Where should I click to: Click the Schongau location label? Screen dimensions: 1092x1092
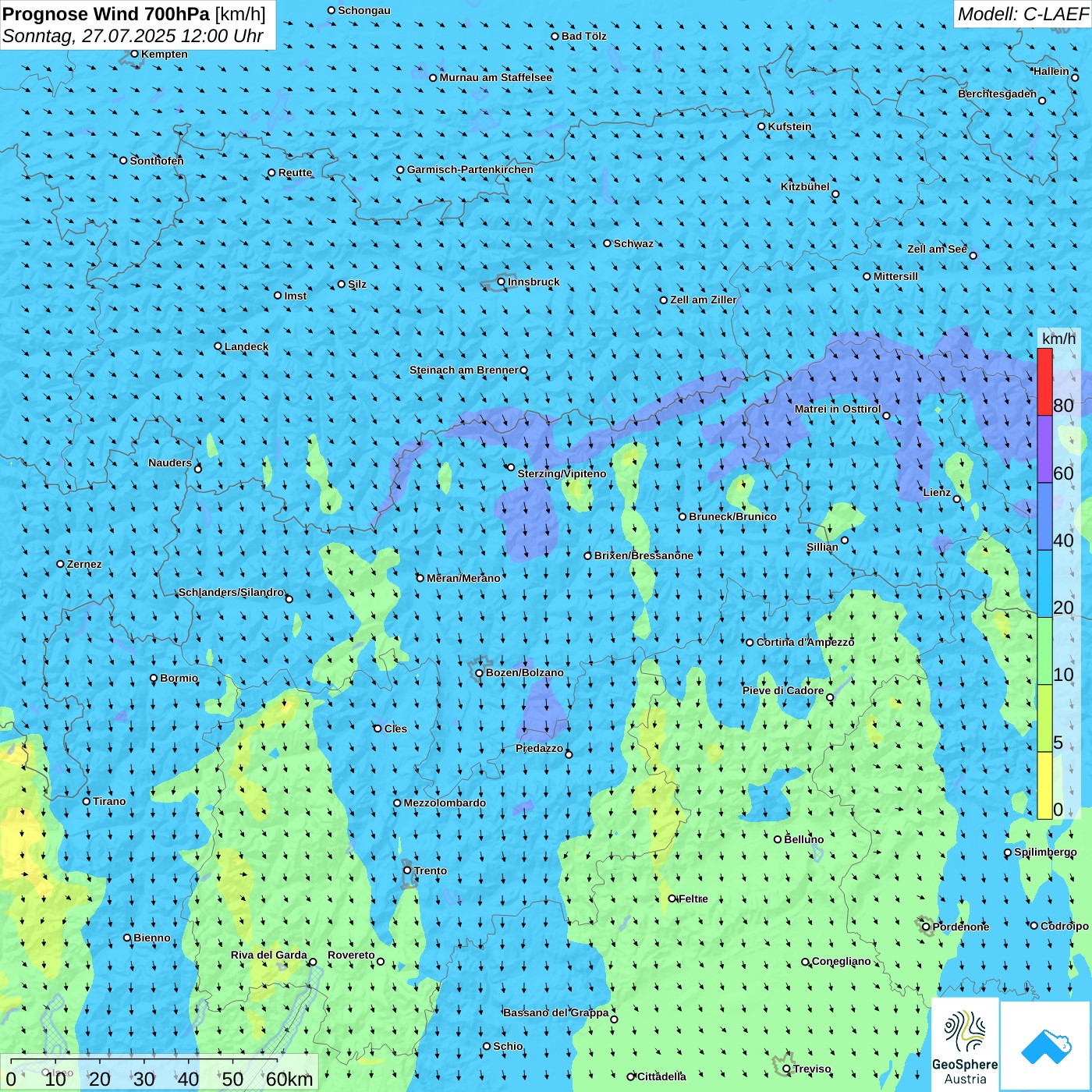(364, 10)
